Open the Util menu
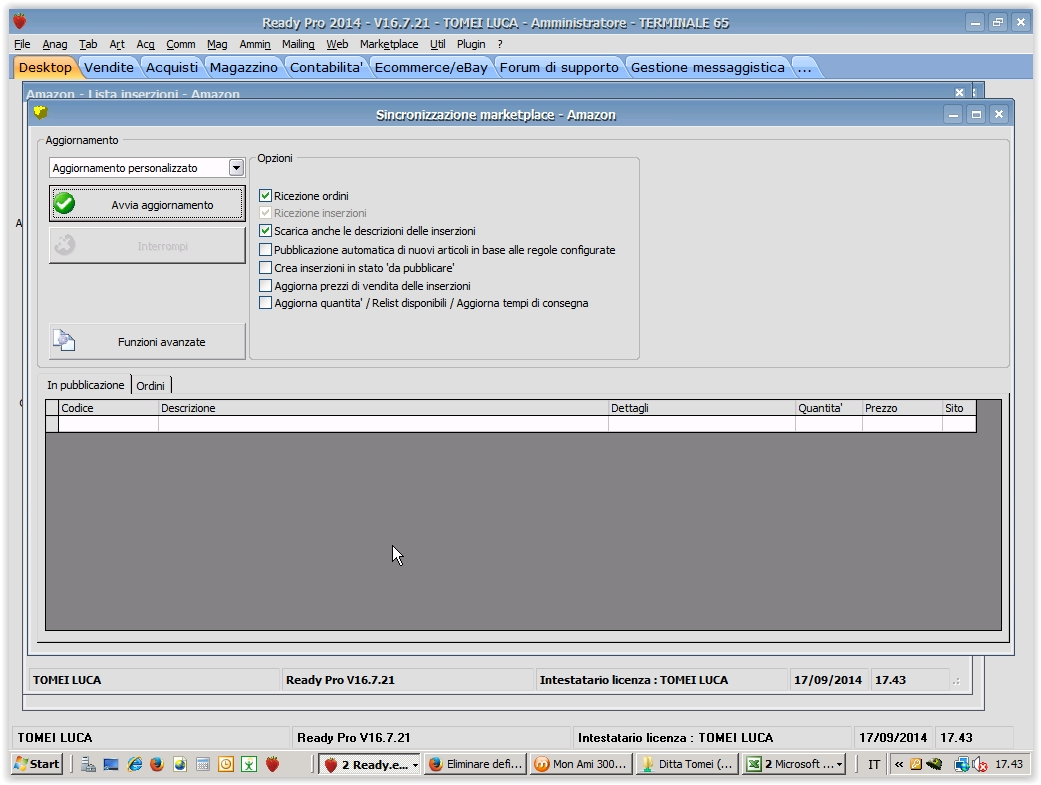Image resolution: width=1041 pixels, height=785 pixels. pos(438,44)
